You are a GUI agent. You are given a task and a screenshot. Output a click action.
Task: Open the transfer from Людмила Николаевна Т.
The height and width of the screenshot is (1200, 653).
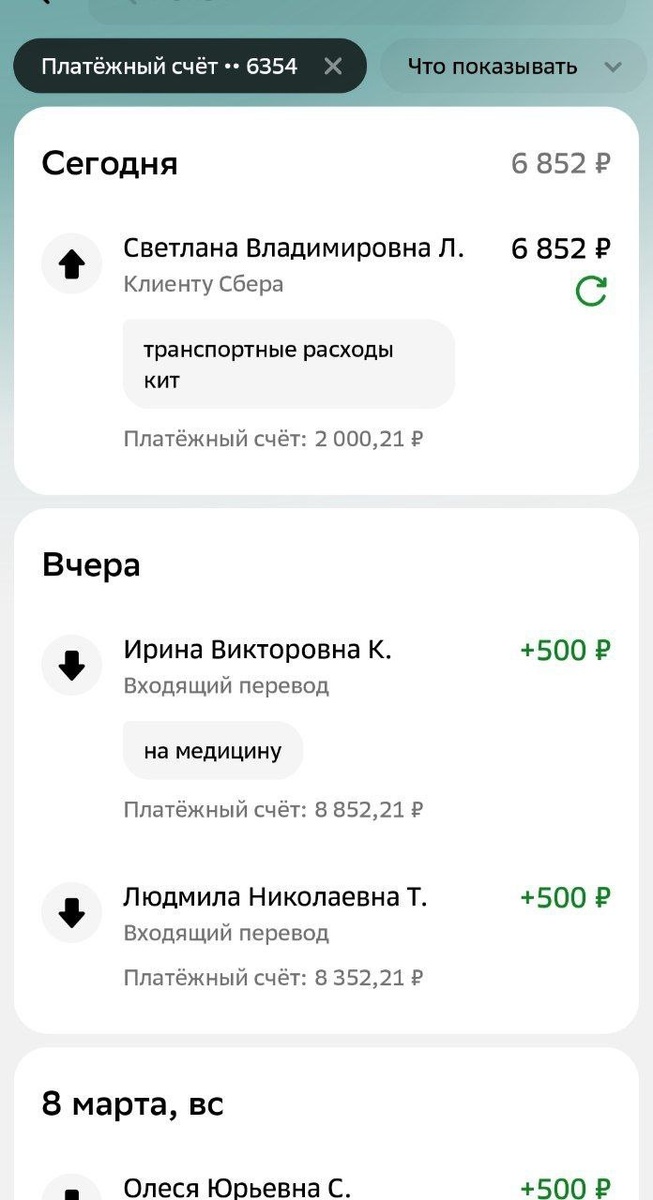click(276, 897)
